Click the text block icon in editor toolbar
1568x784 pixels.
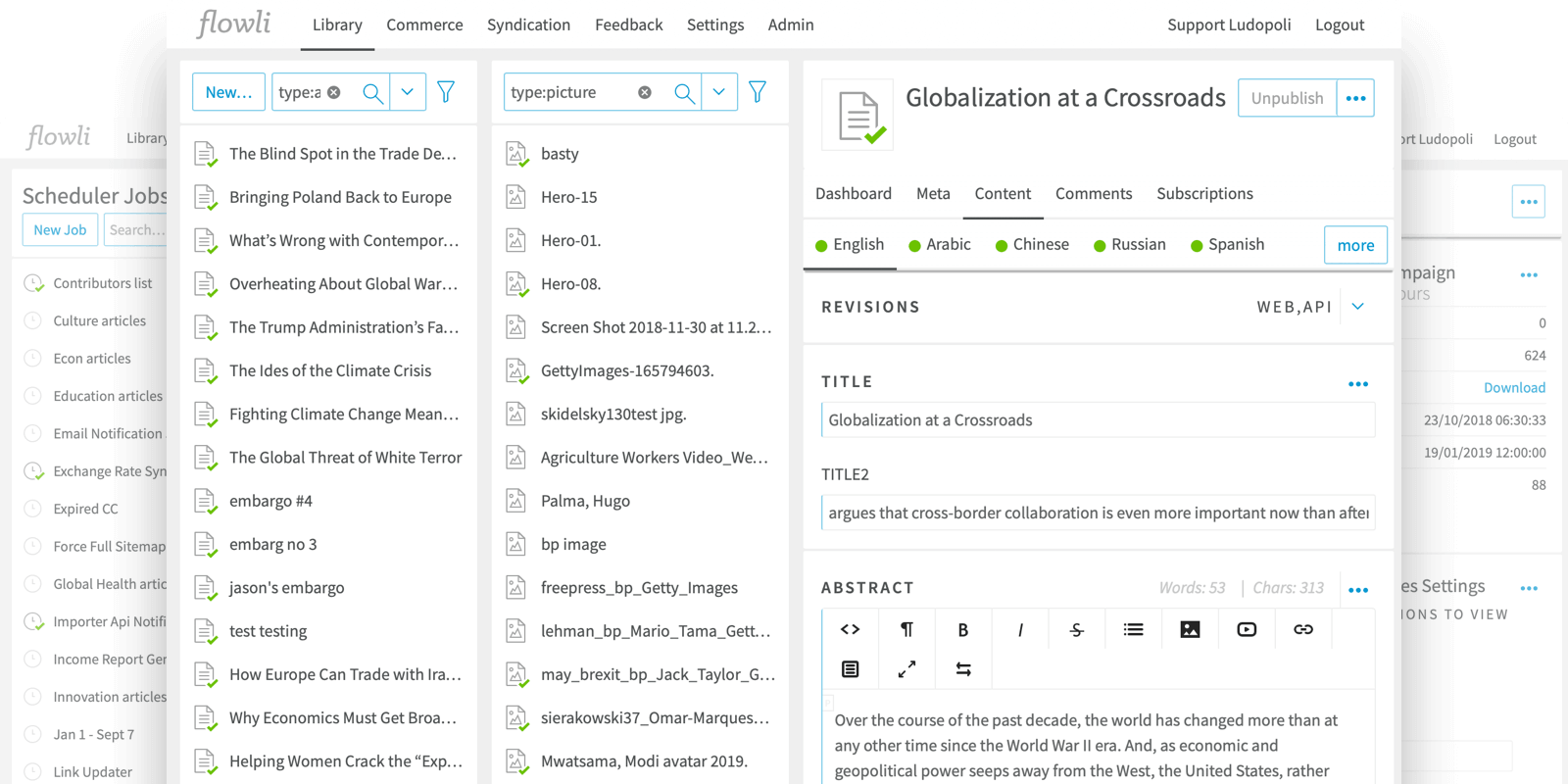850,669
